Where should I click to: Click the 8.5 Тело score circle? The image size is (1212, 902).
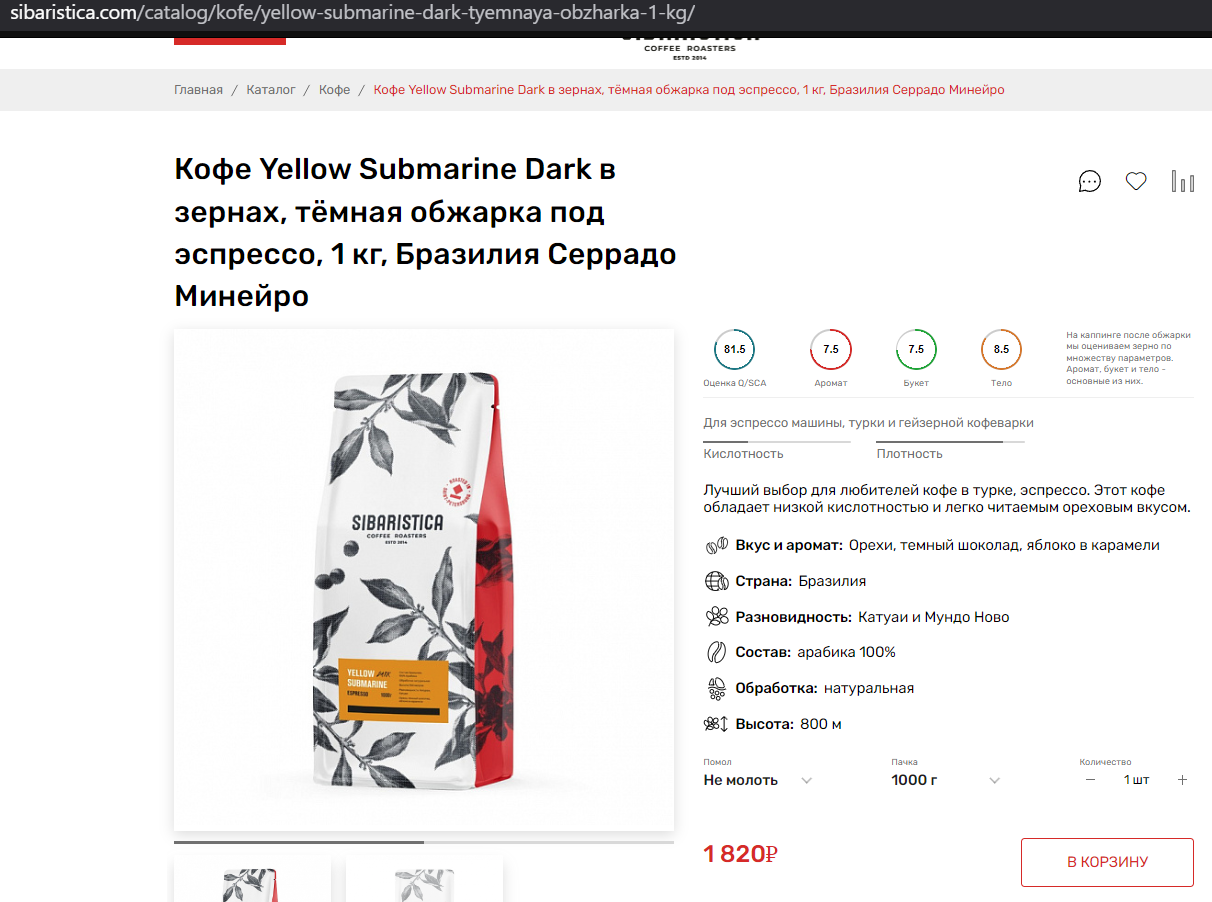(x=1001, y=349)
